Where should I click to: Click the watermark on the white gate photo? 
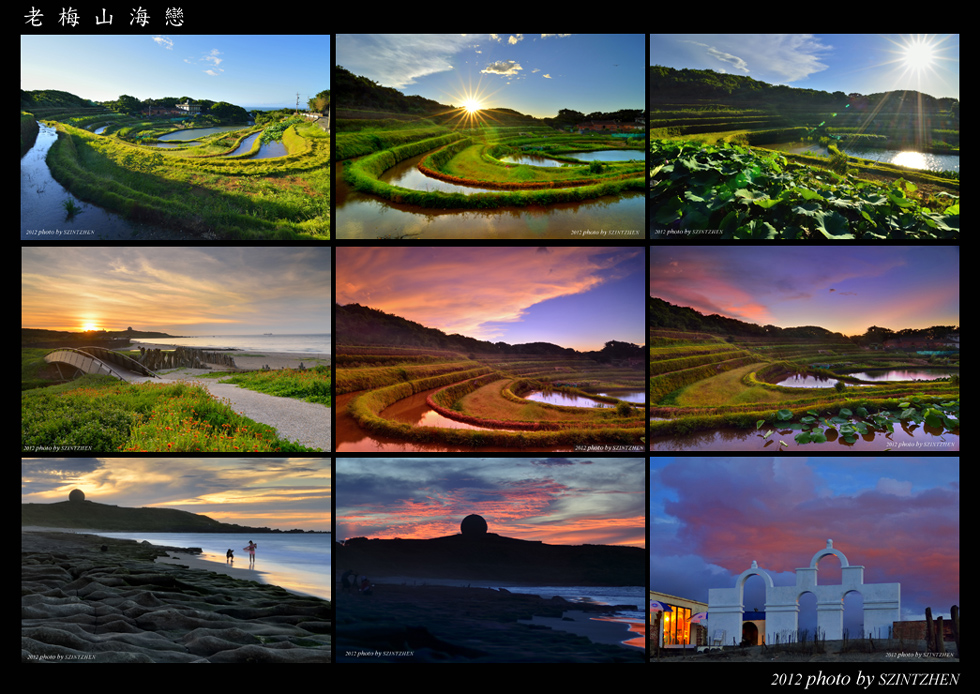point(920,655)
